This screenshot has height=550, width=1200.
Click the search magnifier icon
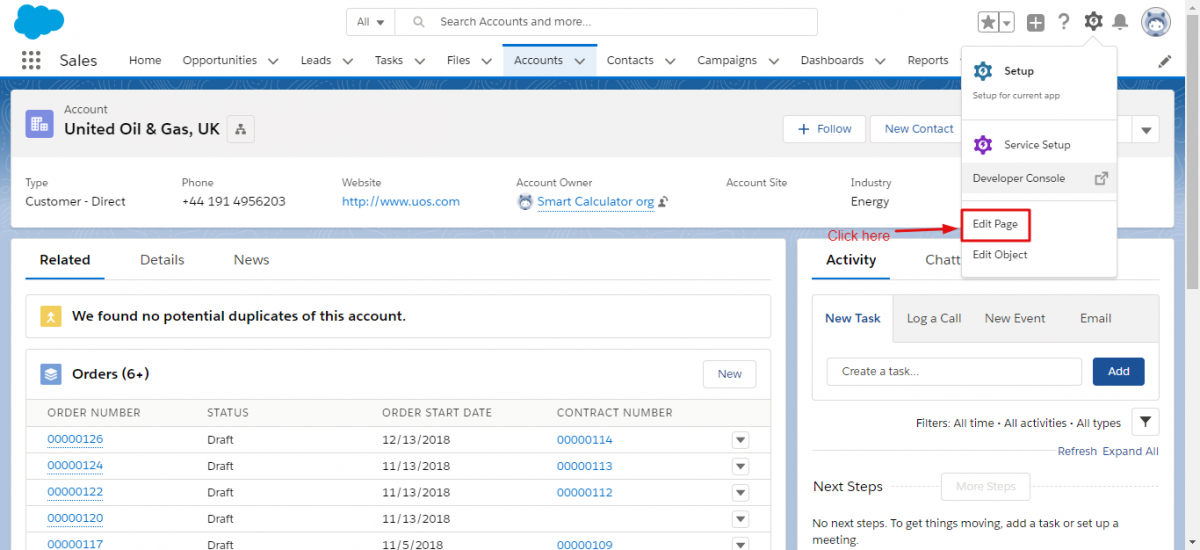point(419,22)
